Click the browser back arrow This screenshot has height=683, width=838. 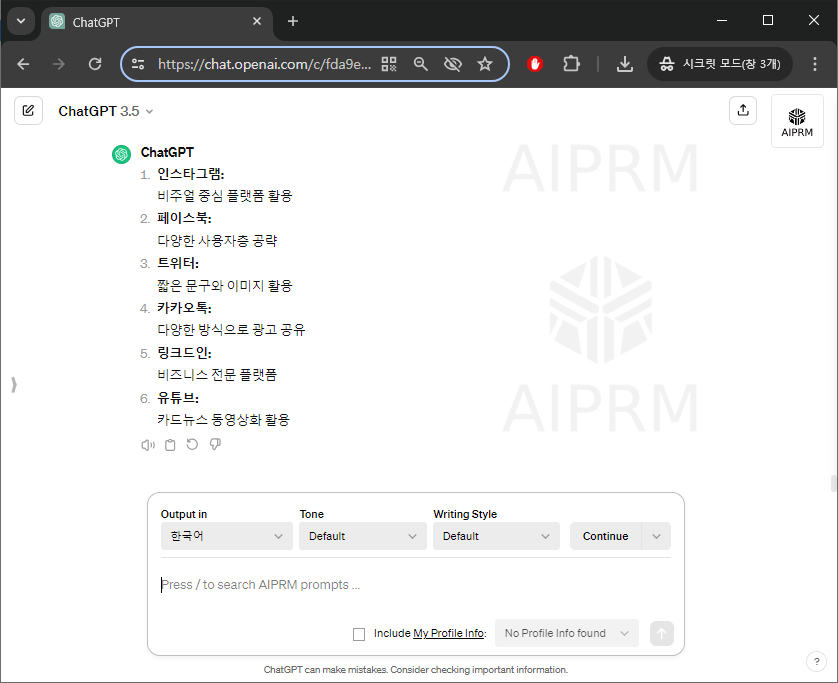coord(23,65)
